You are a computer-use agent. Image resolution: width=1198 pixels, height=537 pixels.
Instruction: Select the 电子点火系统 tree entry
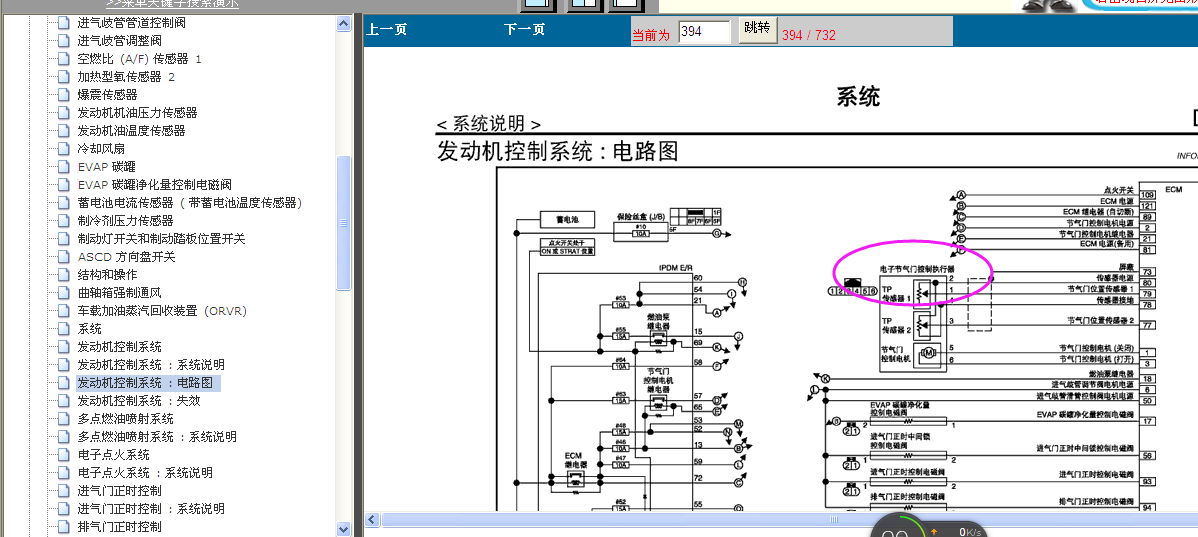point(113,455)
